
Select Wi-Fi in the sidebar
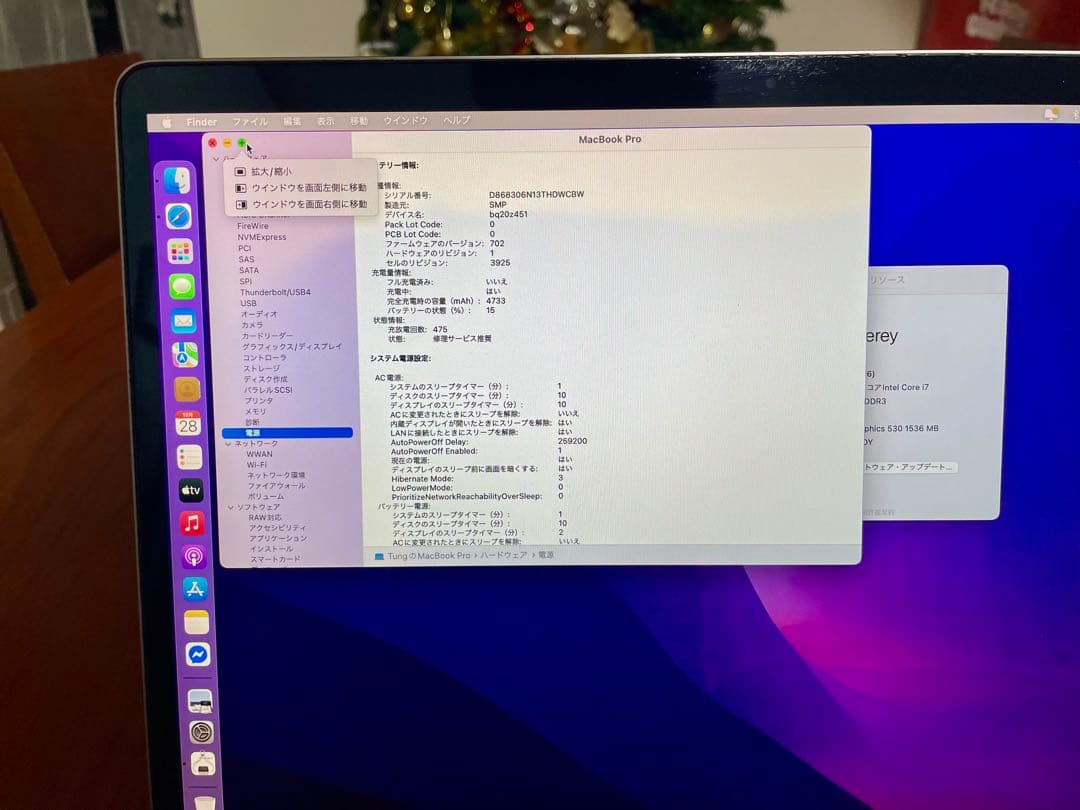(x=258, y=464)
